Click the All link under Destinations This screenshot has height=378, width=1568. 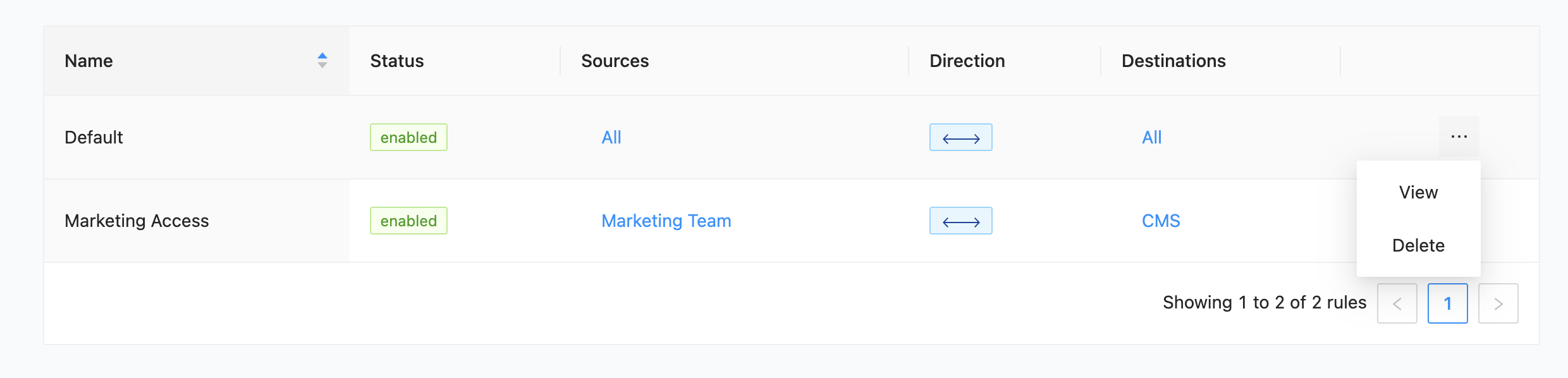pos(1151,138)
